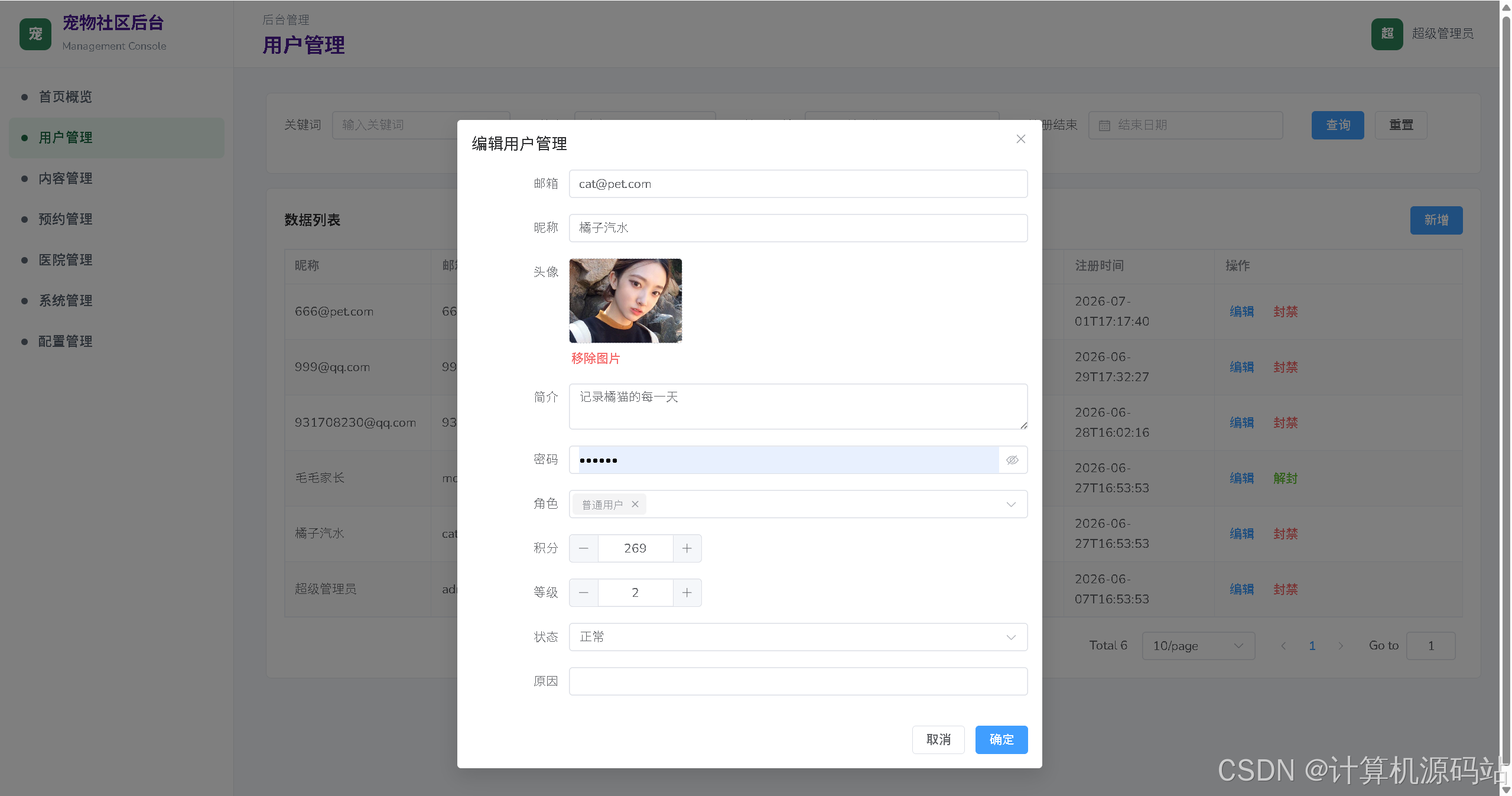Screen dimensions: 1512x796
Task: Click the 999@qq.com table cell
Action: pos(358,368)
